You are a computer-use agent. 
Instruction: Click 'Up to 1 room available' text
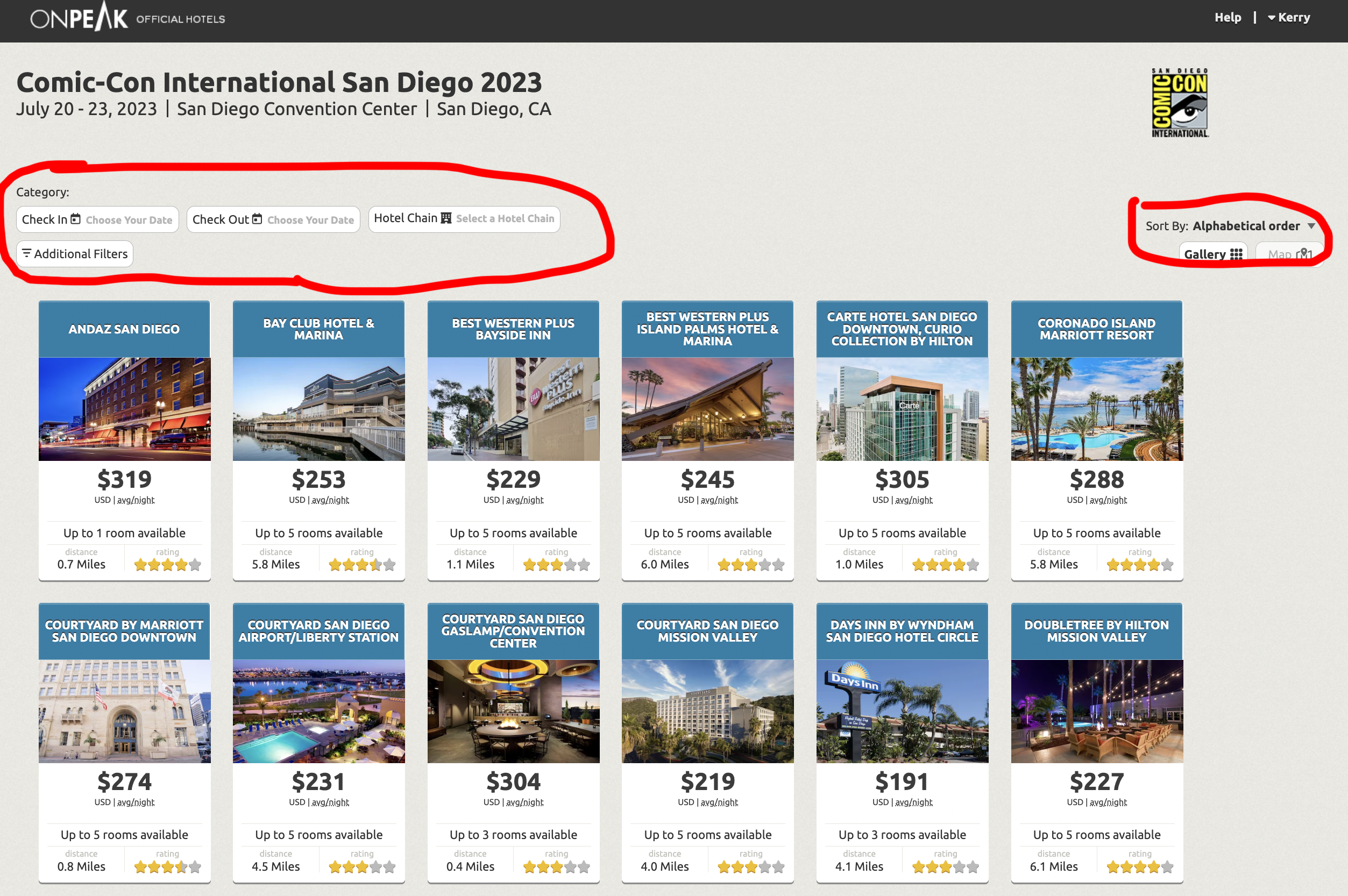tap(125, 533)
